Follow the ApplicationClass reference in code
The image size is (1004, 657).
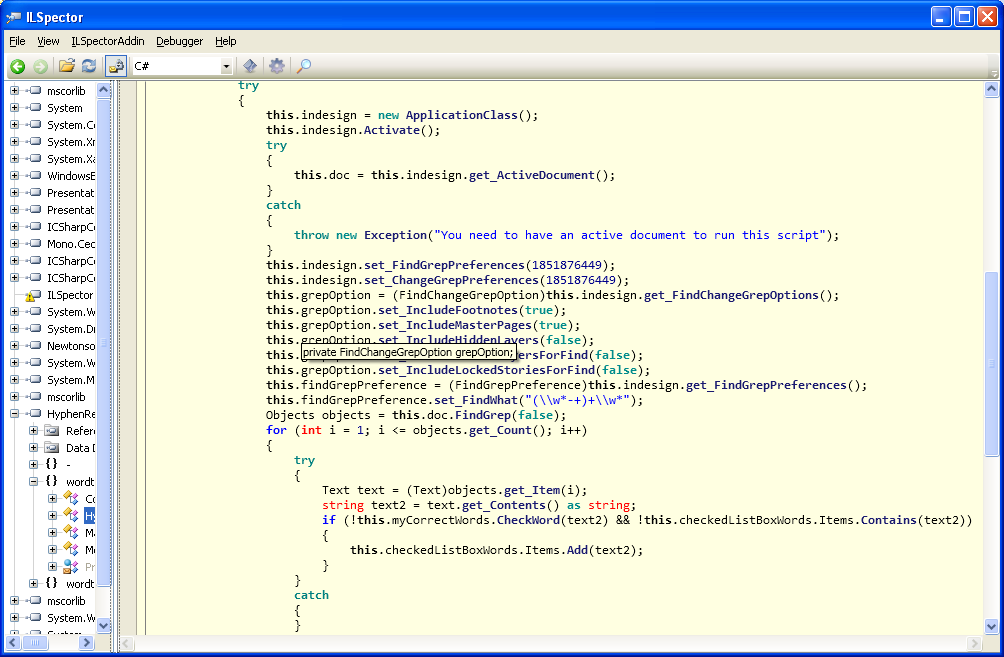[461, 115]
